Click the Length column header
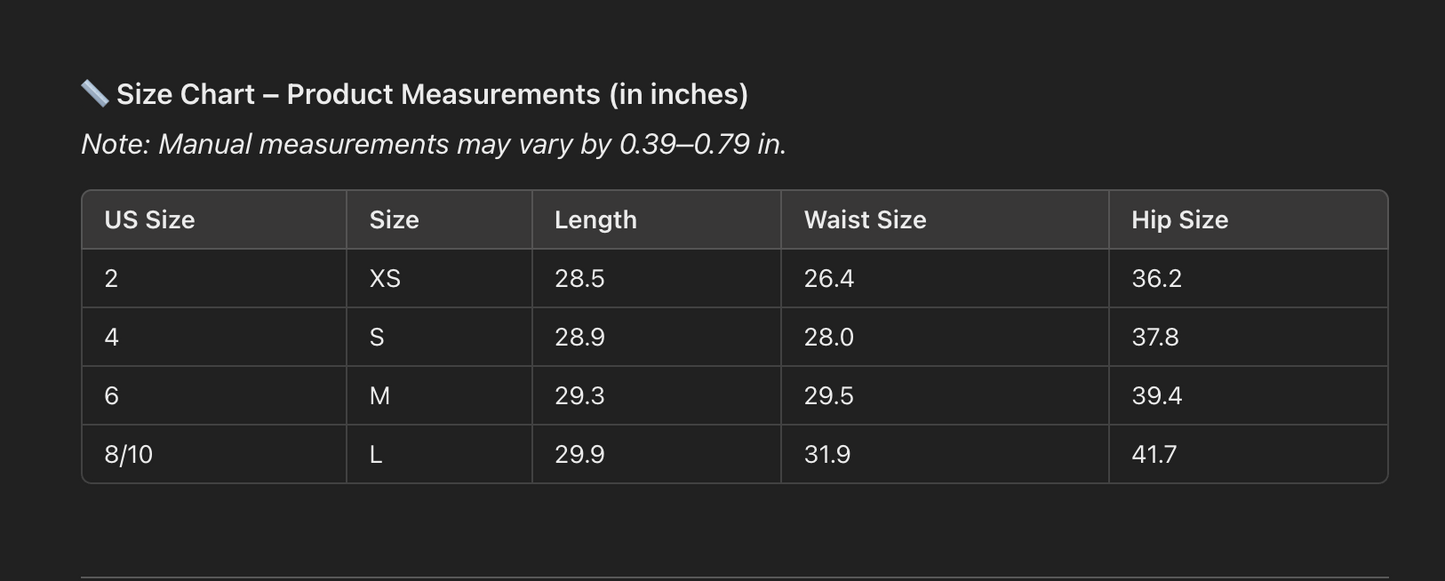Screen dimensions: 1445x581 tap(596, 220)
